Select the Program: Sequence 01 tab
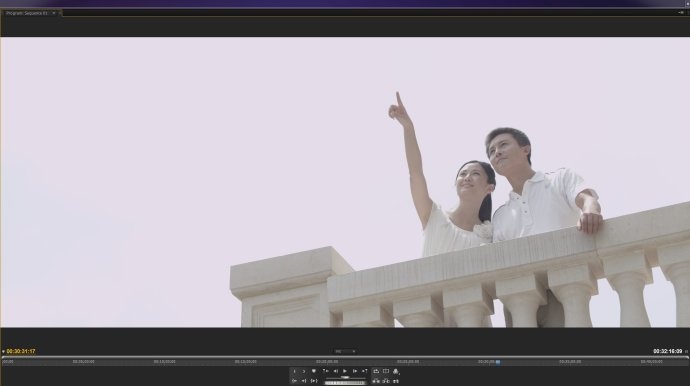 27,13
